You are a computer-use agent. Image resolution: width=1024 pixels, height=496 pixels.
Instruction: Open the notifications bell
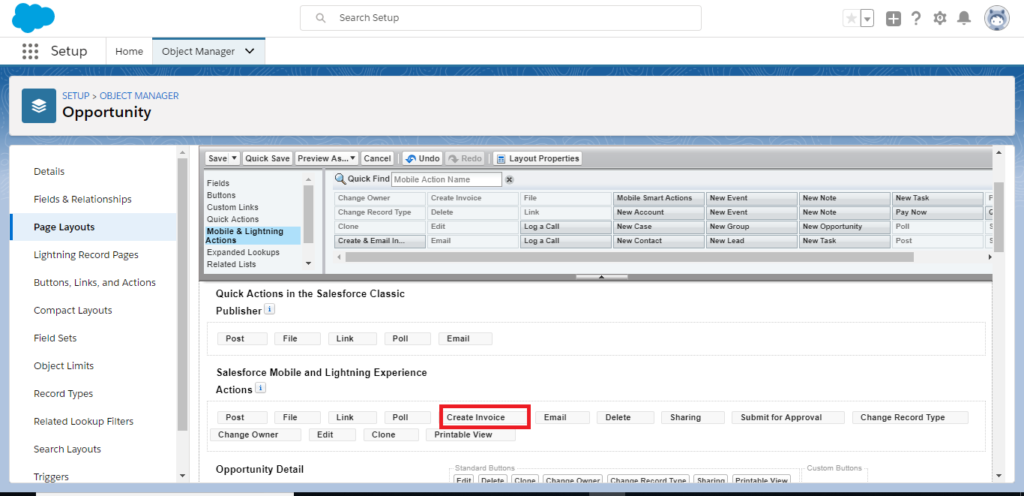[963, 18]
